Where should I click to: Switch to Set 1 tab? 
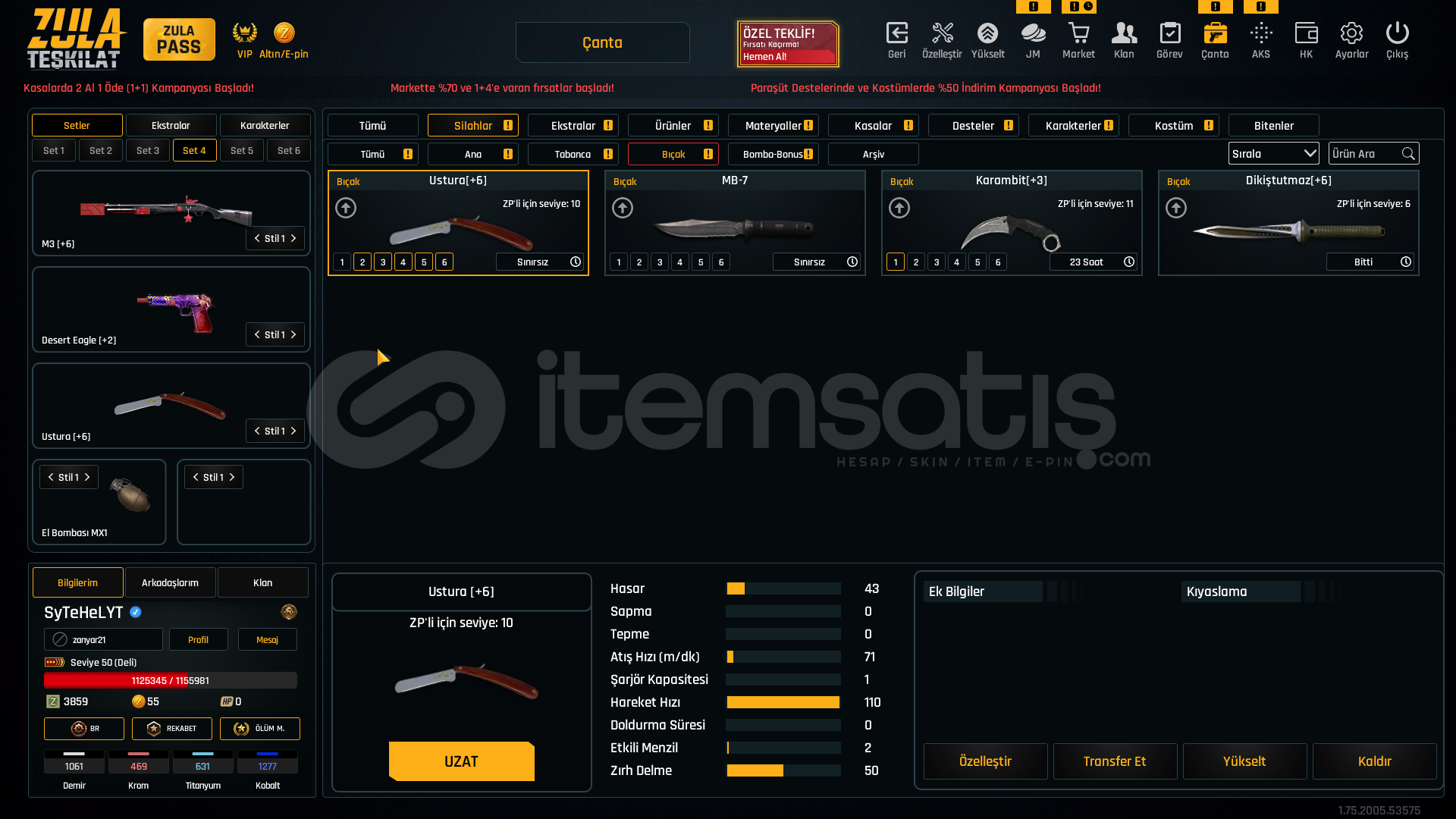(x=54, y=150)
